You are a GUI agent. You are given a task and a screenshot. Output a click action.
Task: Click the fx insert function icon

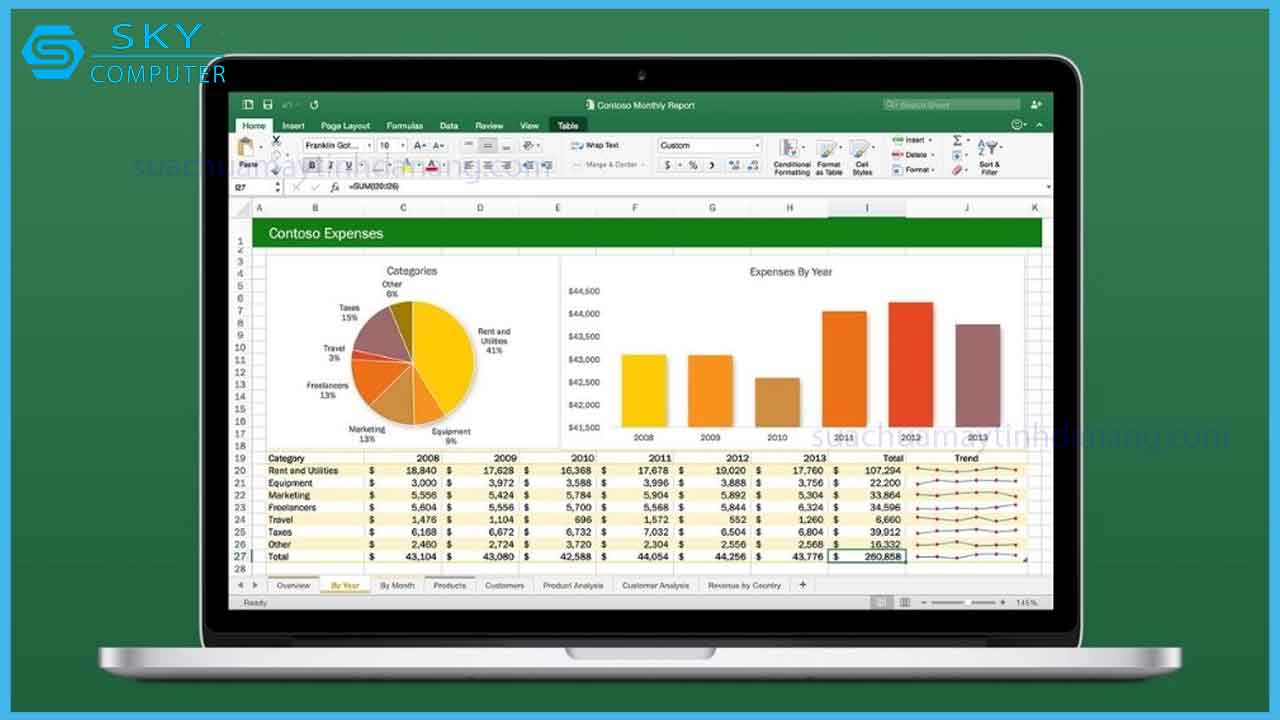[x=334, y=187]
